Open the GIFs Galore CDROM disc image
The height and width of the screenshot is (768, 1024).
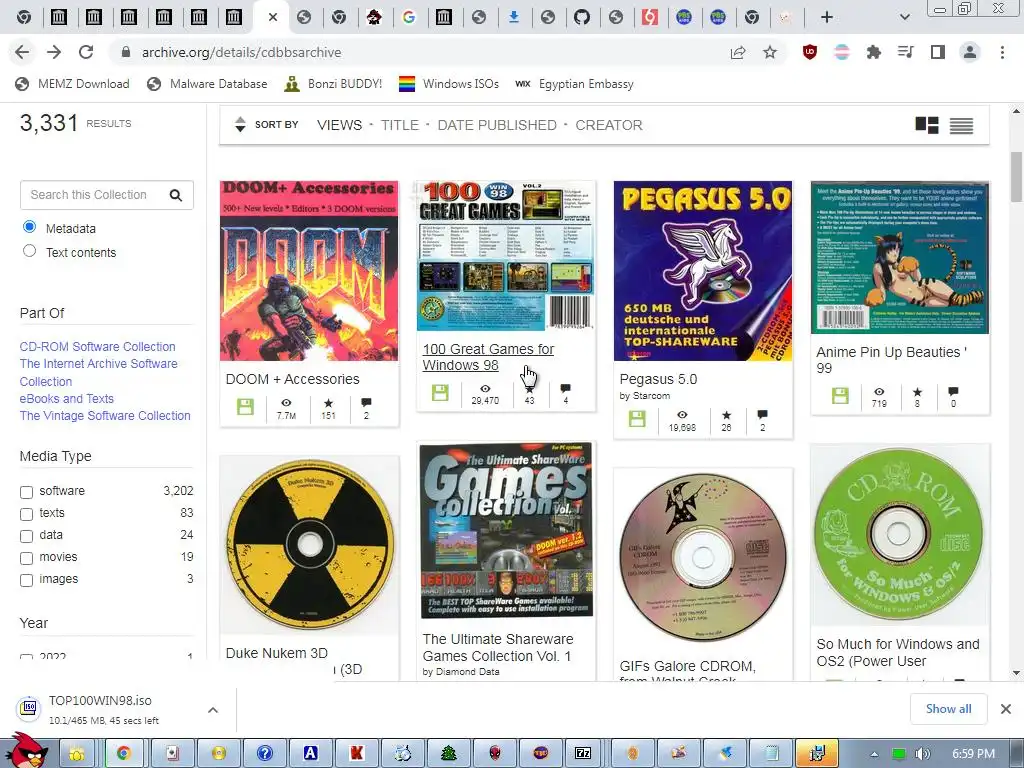[703, 558]
